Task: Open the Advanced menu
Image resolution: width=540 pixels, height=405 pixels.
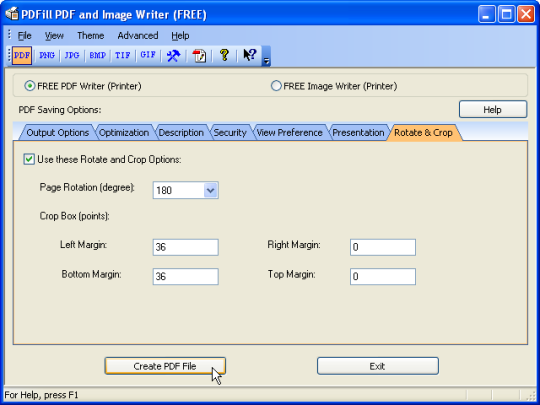Action: coord(138,36)
